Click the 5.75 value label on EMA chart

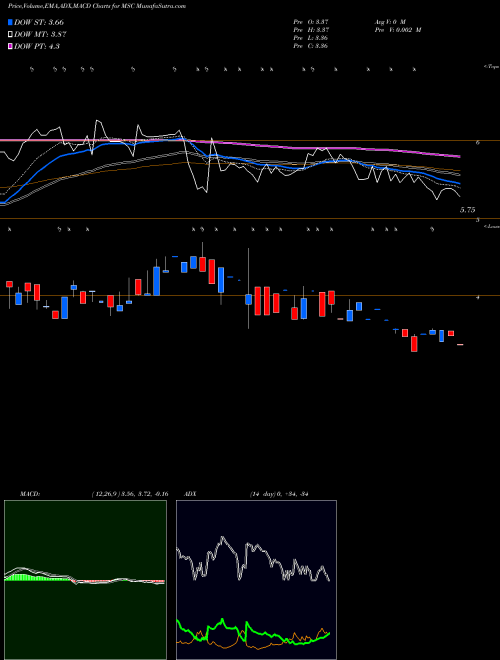468,210
